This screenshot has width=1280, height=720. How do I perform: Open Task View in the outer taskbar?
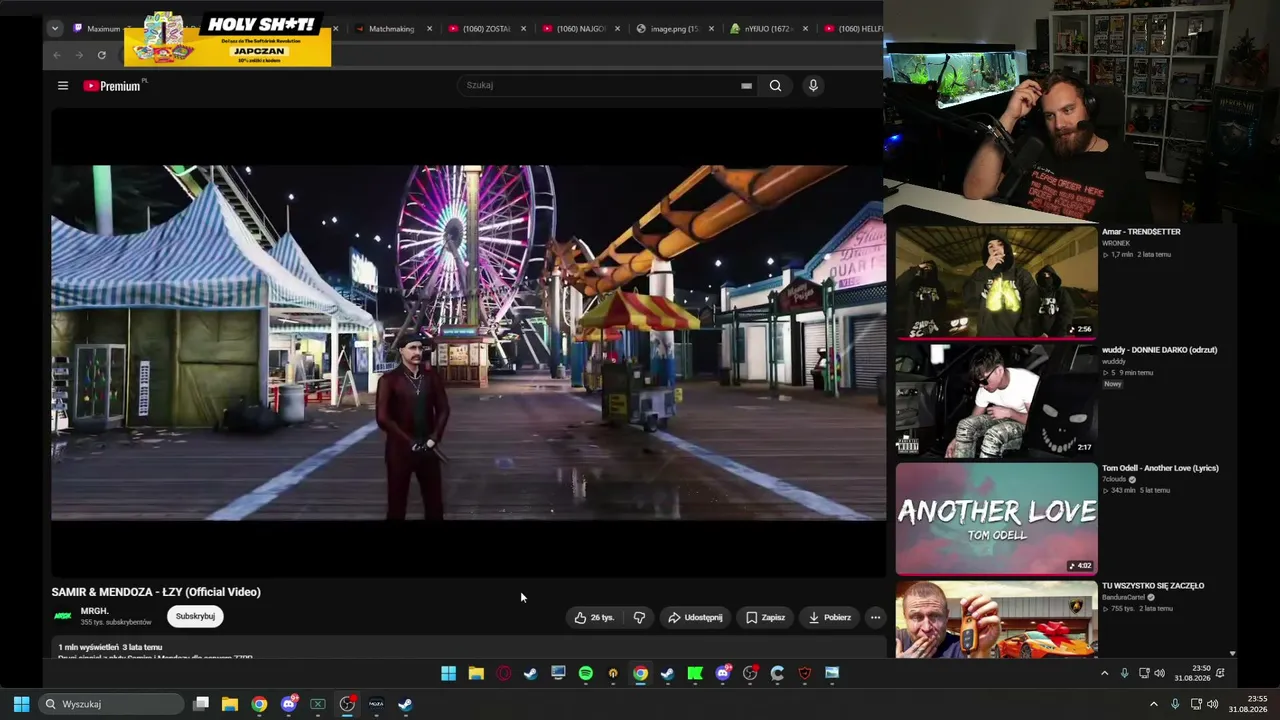coord(201,704)
